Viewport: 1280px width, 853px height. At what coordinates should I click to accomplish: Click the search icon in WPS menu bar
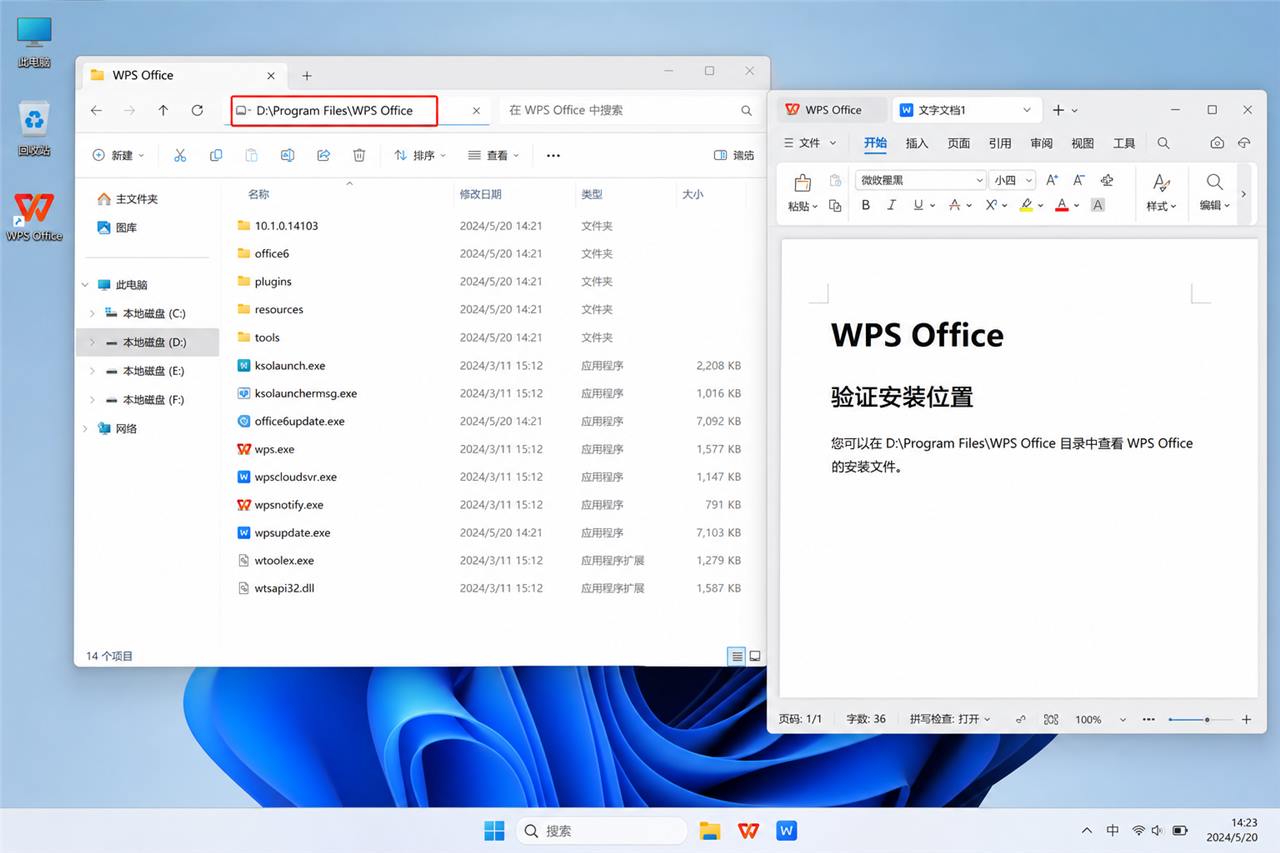[x=1163, y=143]
